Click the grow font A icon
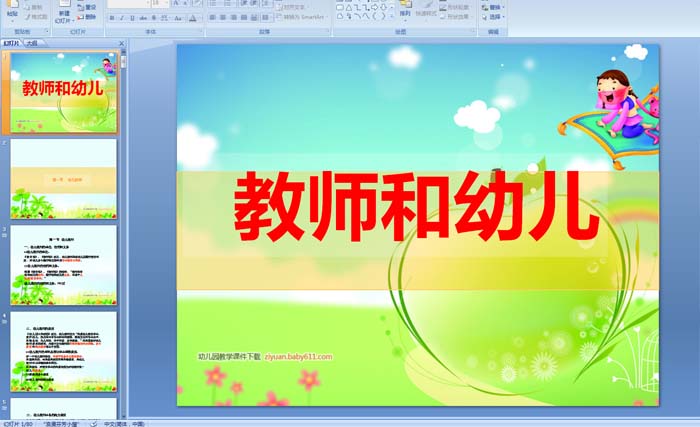The image size is (700, 427). tap(176, 3)
